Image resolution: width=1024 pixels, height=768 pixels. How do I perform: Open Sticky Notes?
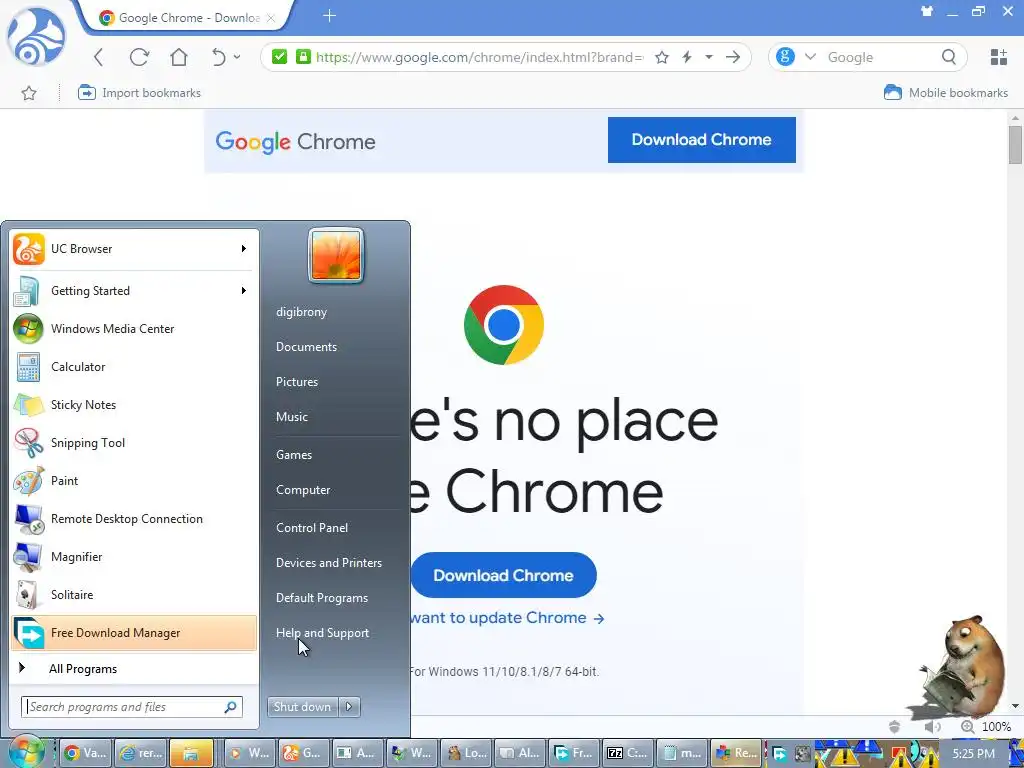click(x=134, y=405)
